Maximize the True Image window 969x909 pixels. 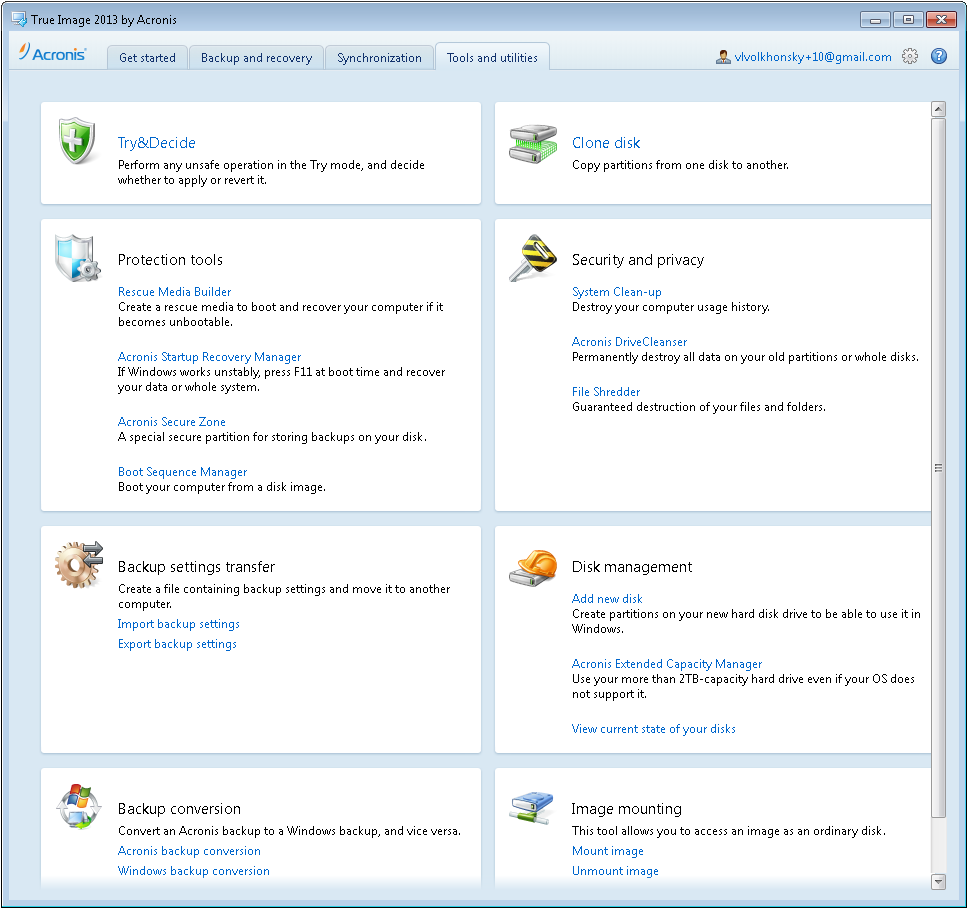[x=908, y=20]
